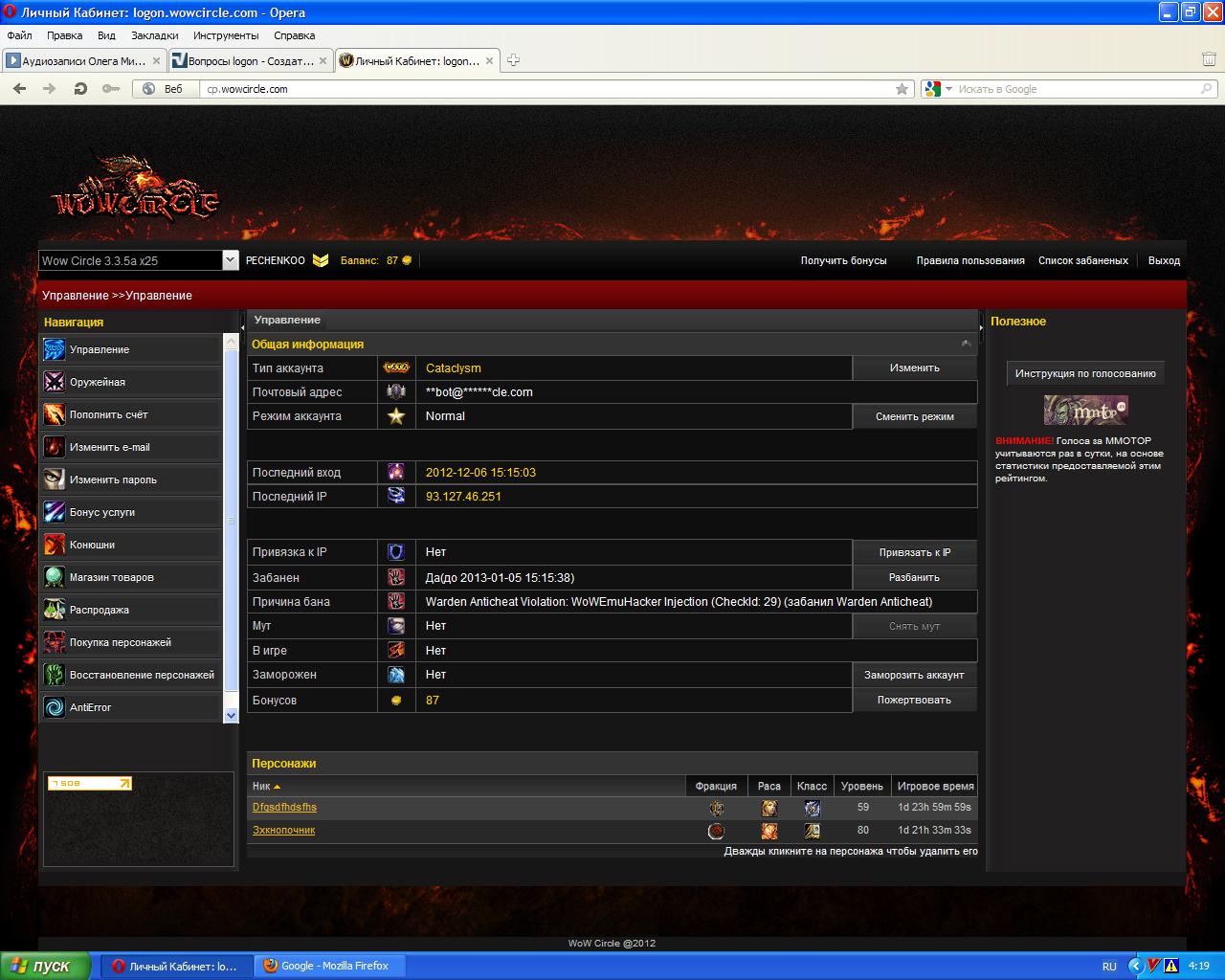Open Изменить e-mail icon
The height and width of the screenshot is (980, 1225).
click(55, 447)
